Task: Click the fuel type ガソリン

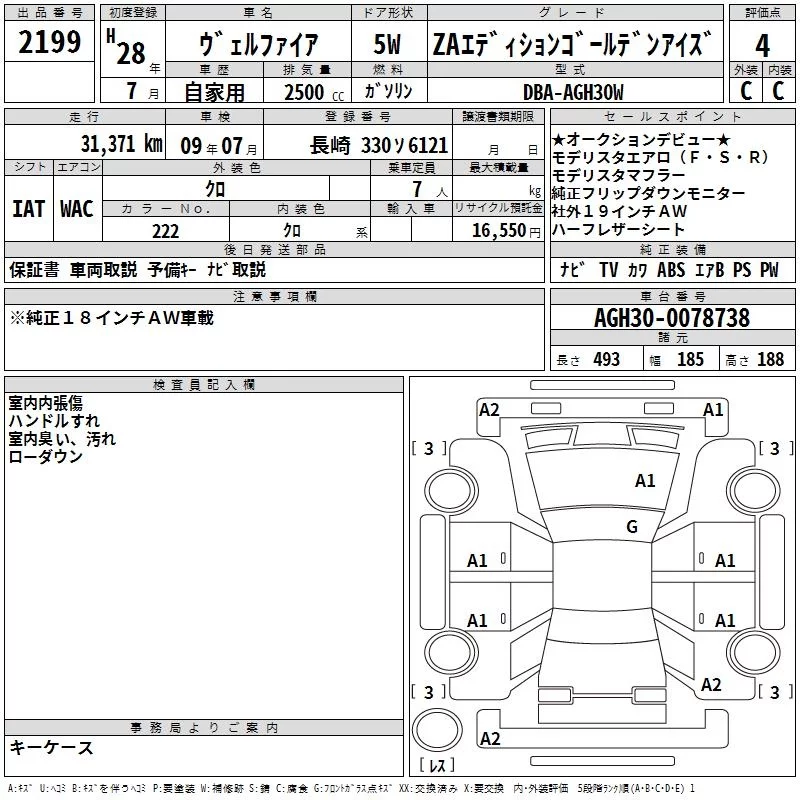Action: [x=388, y=91]
